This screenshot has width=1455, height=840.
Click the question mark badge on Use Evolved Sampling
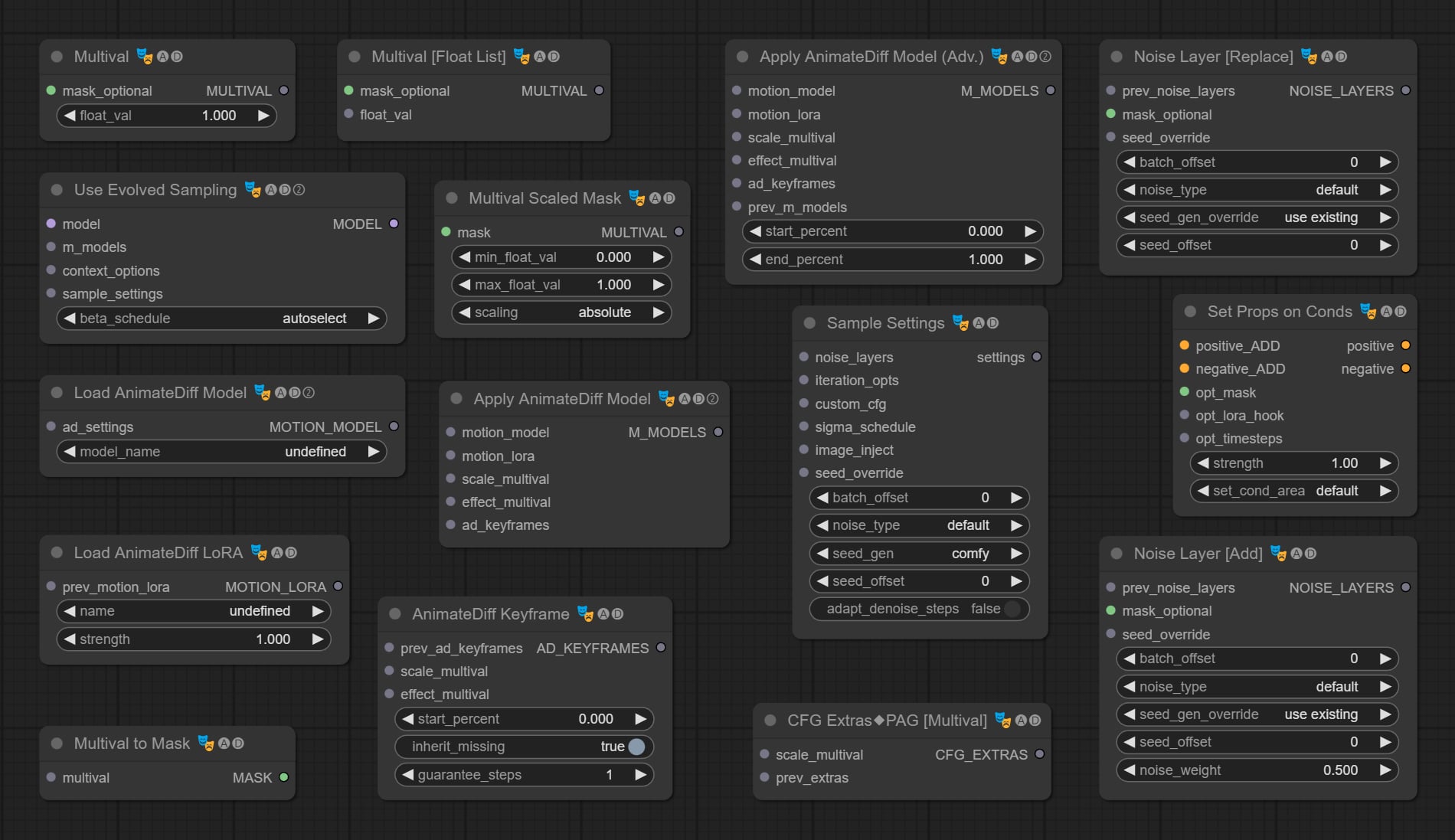click(299, 190)
